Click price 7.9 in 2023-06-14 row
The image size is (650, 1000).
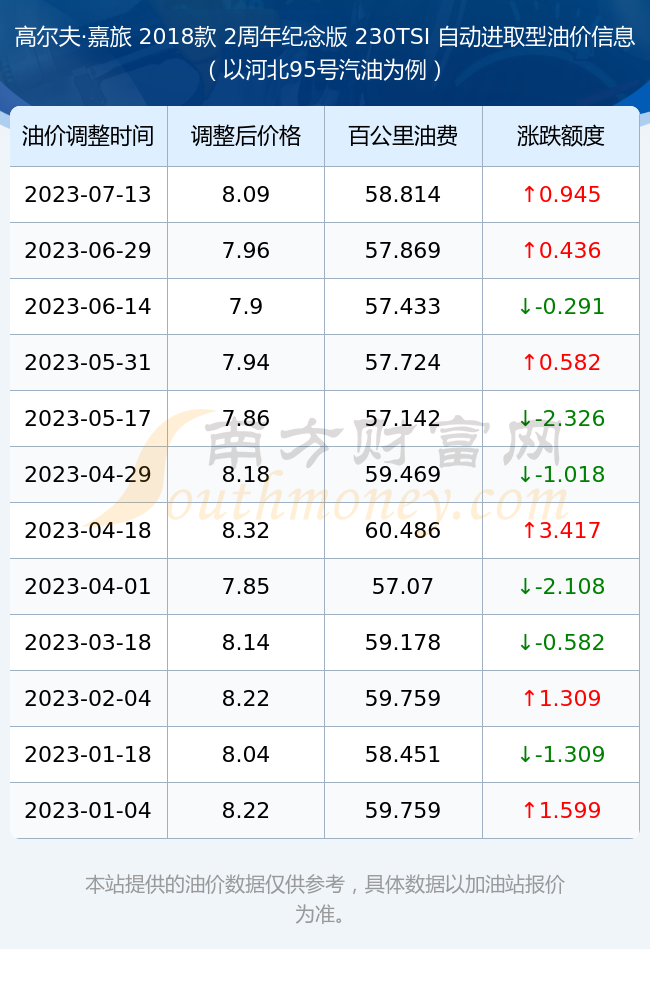(x=246, y=307)
